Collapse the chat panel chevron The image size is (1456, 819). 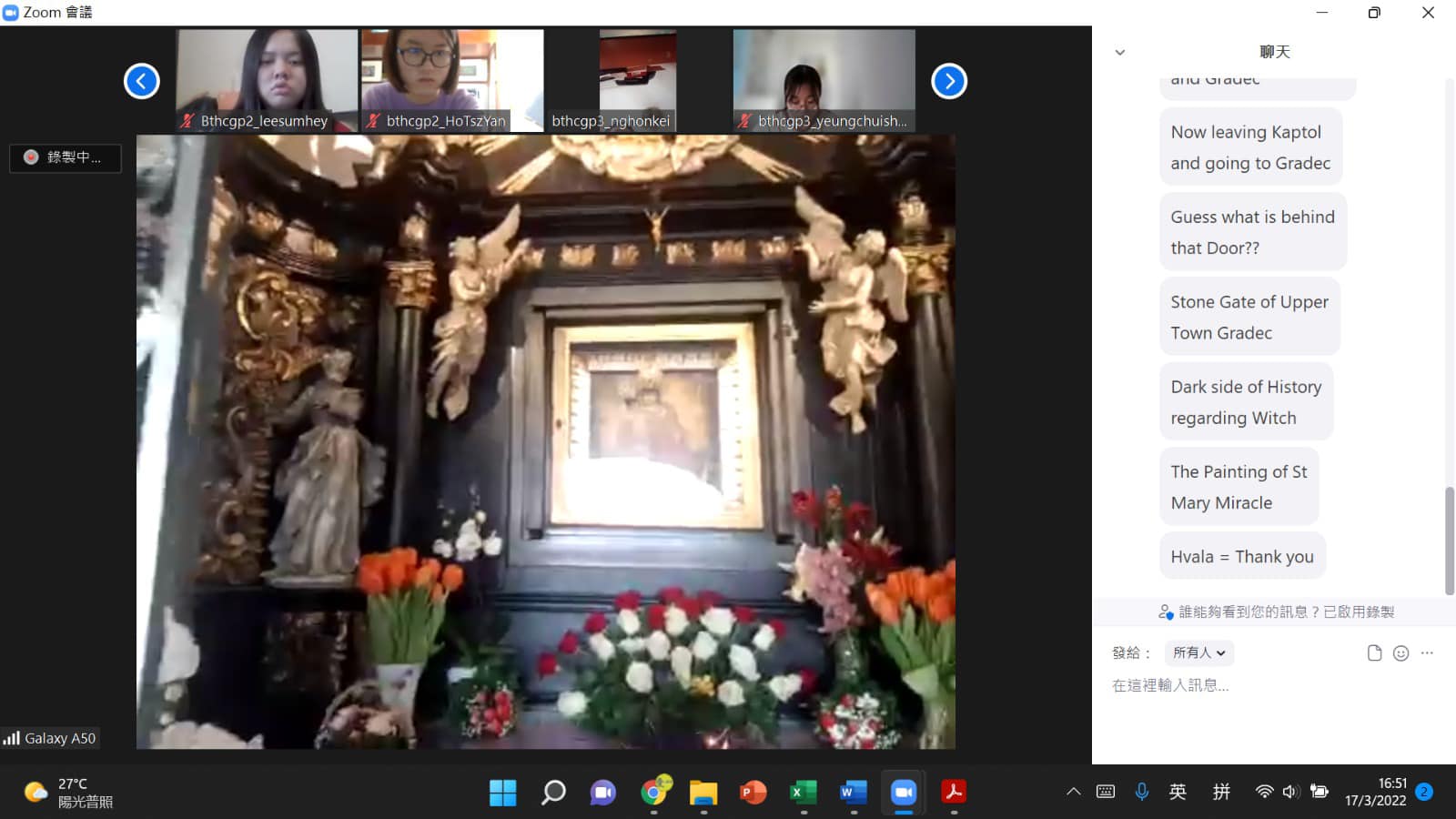point(1120,52)
